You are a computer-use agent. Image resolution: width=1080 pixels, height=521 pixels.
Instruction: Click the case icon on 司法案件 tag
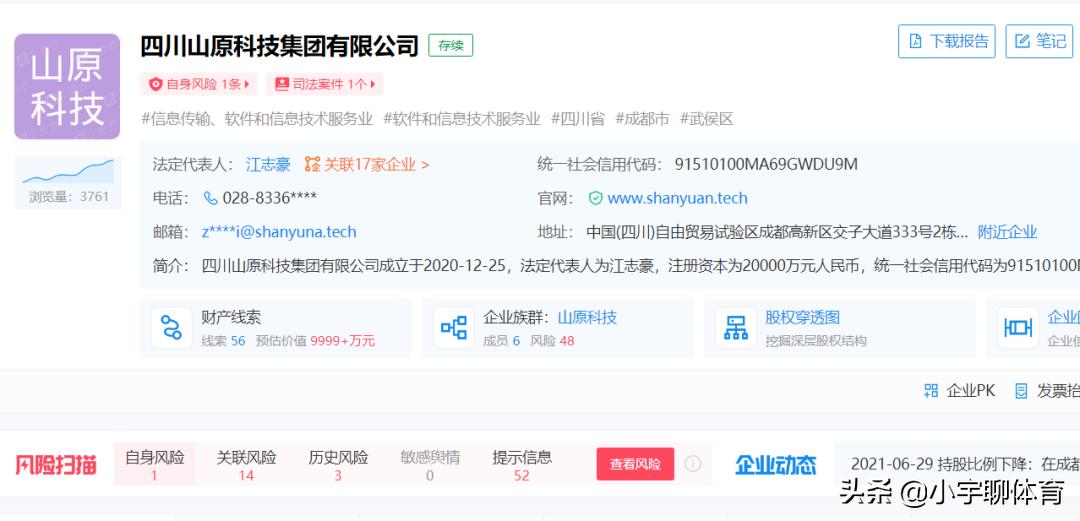pyautogui.click(x=282, y=84)
